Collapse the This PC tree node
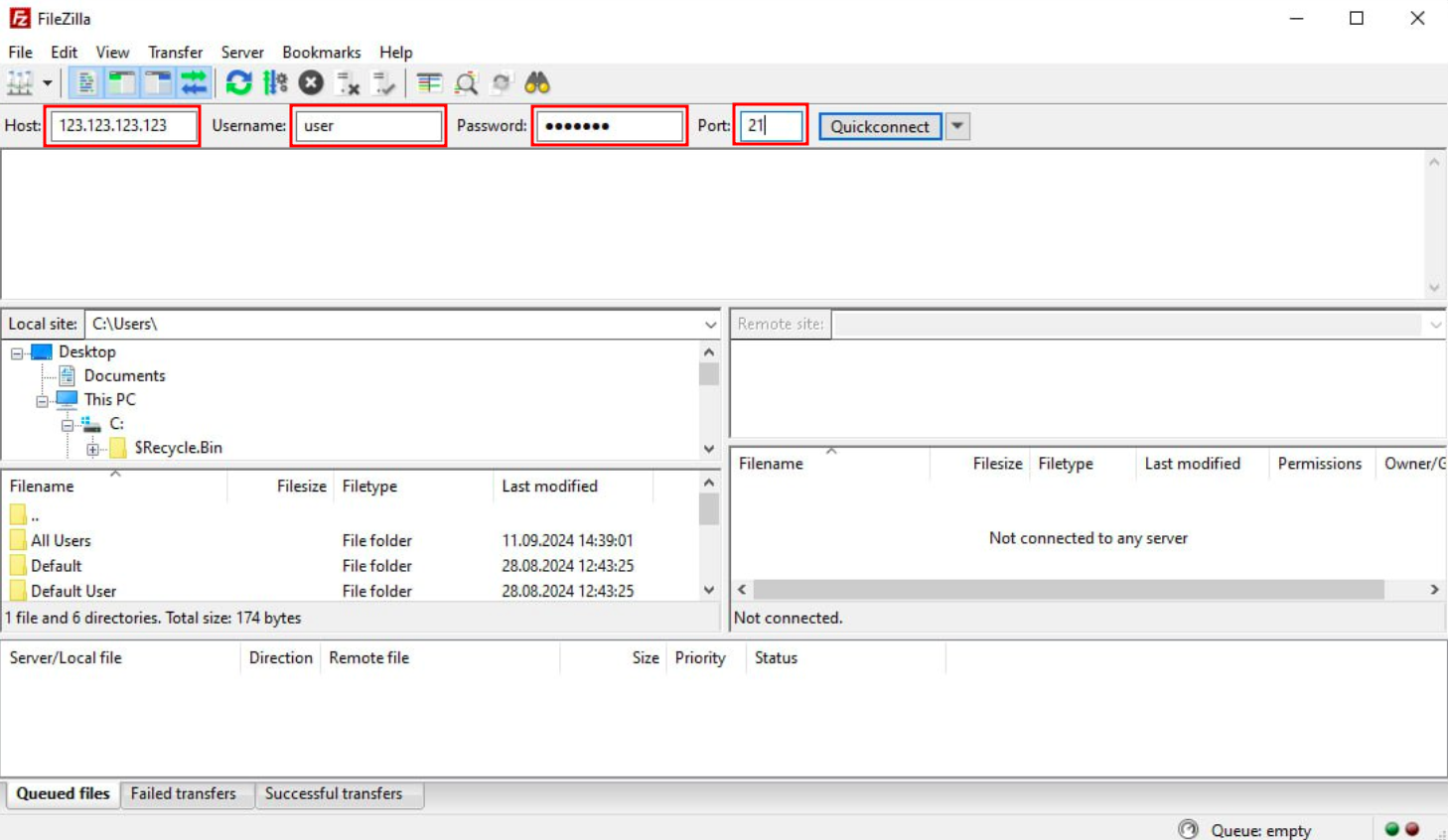This screenshot has width=1448, height=840. (x=43, y=400)
